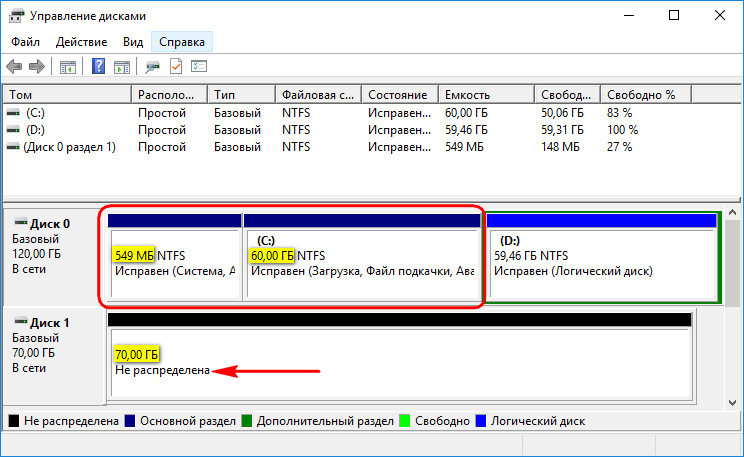This screenshot has height=457, width=744.
Task: Toggle the console tree toolbar icon
Action: tap(68, 67)
